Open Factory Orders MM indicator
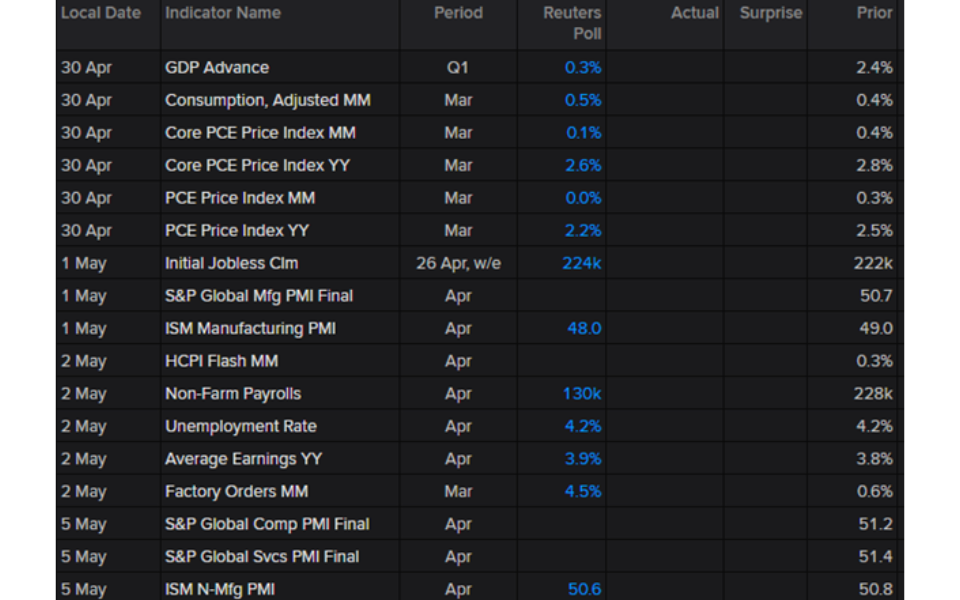Screen dimensions: 960x600 point(236,492)
